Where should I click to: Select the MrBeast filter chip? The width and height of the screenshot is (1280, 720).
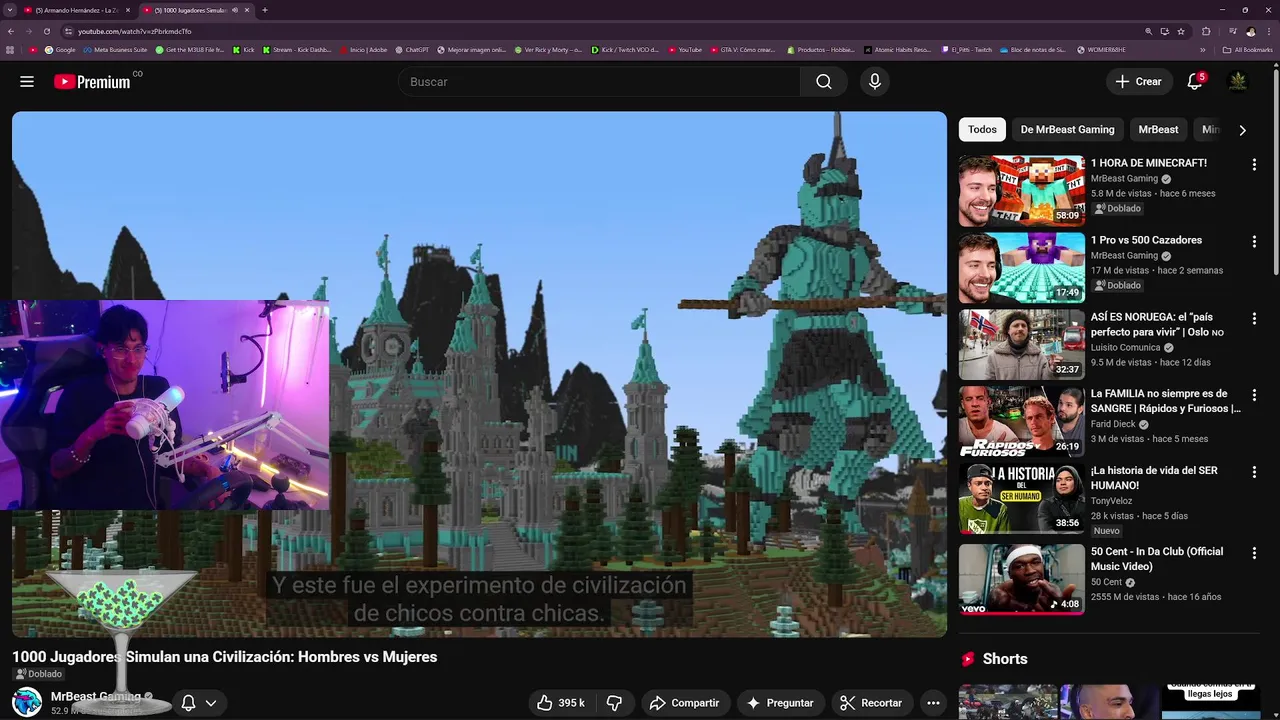(1158, 129)
